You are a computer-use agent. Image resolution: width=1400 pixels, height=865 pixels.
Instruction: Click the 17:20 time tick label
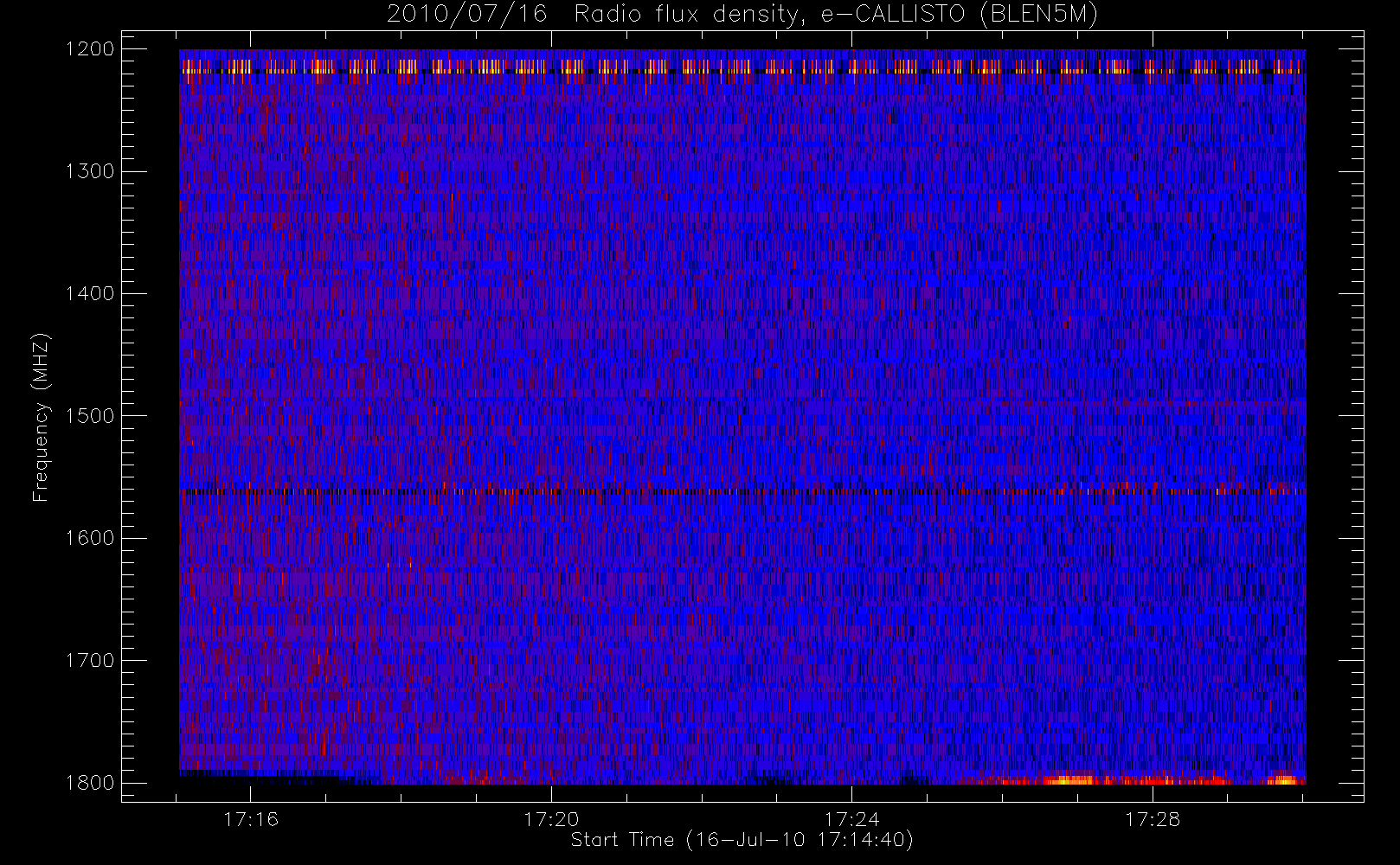pos(551,819)
